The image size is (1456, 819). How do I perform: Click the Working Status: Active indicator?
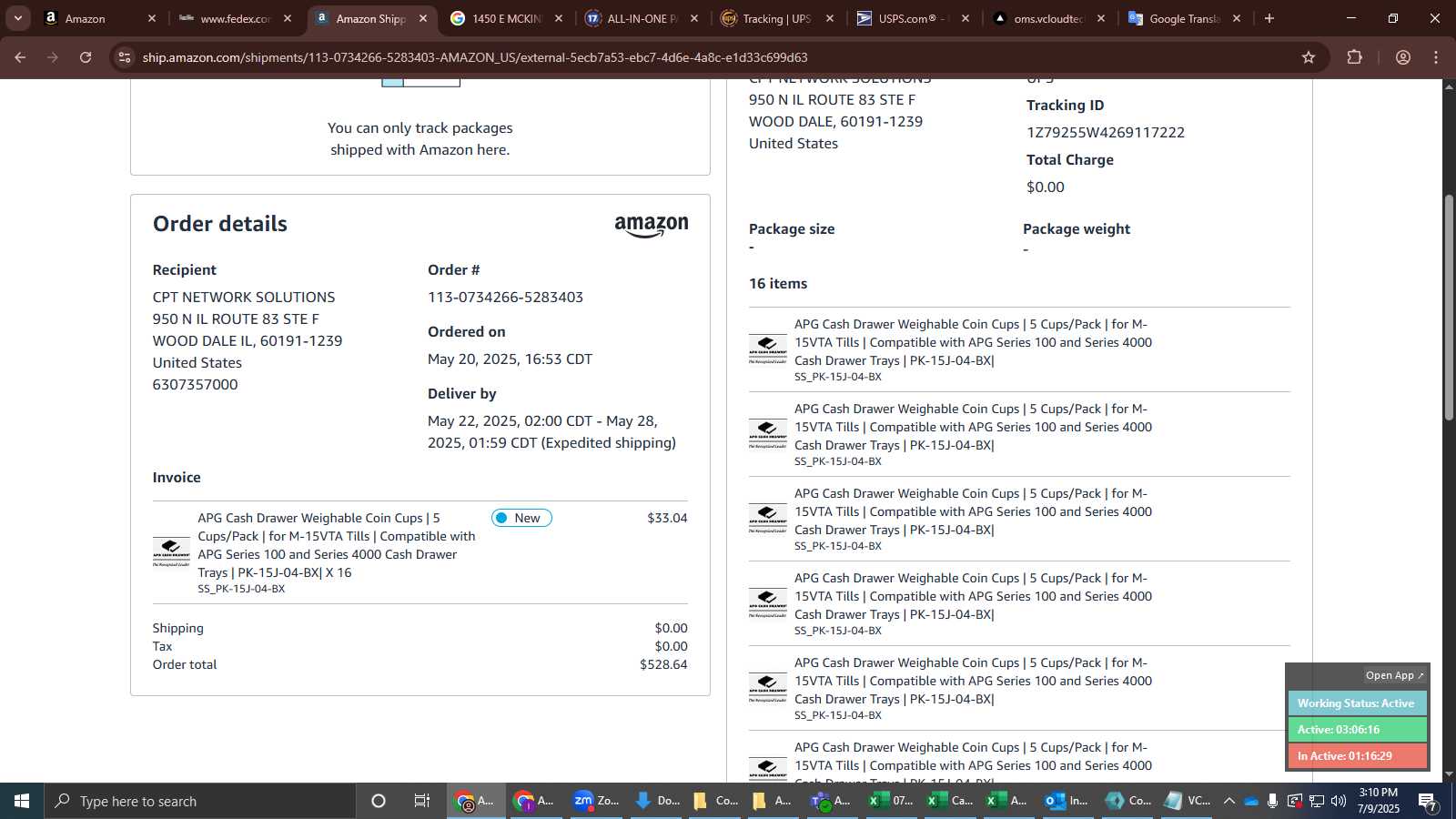point(1357,703)
